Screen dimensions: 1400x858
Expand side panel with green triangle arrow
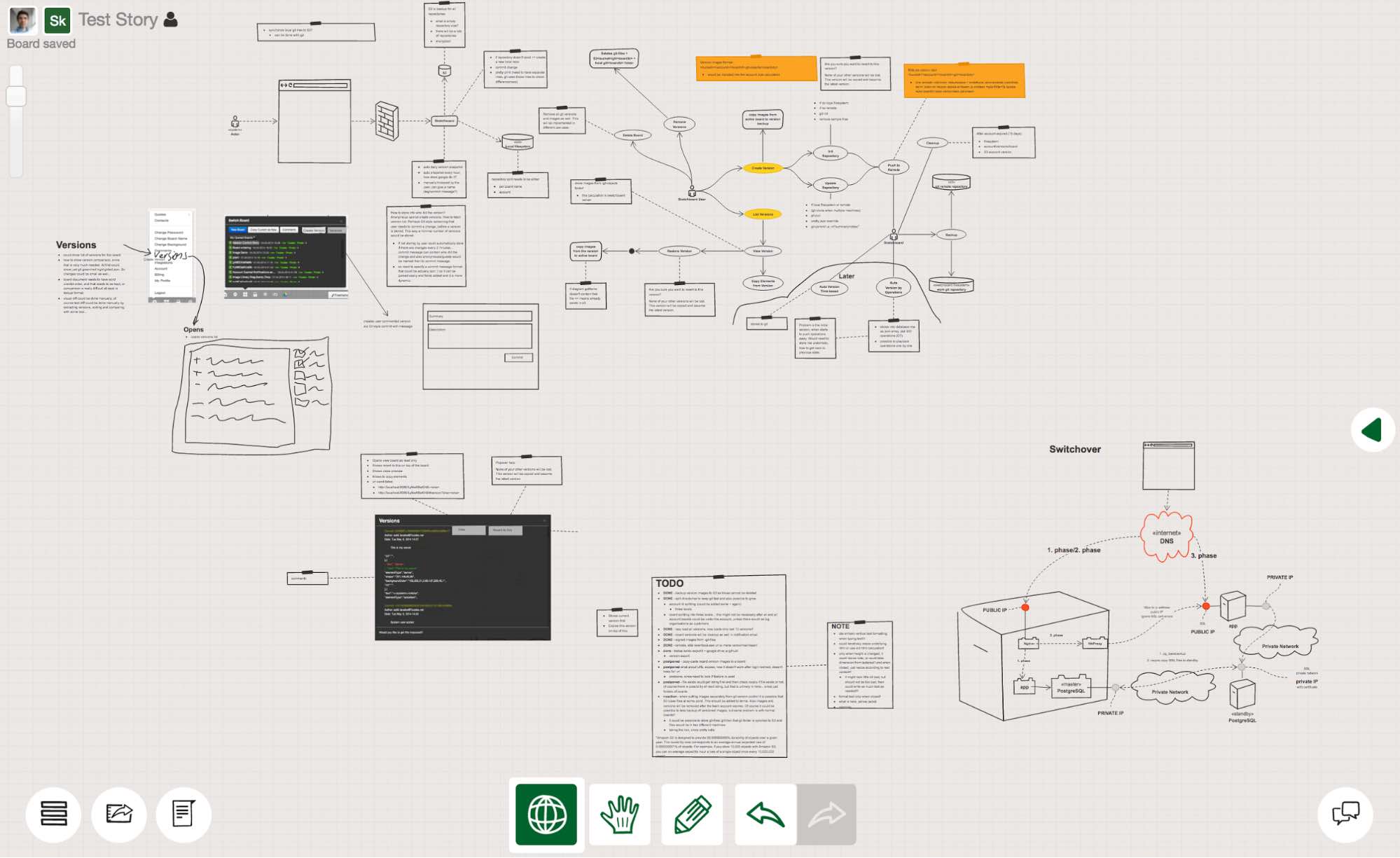(x=1373, y=429)
